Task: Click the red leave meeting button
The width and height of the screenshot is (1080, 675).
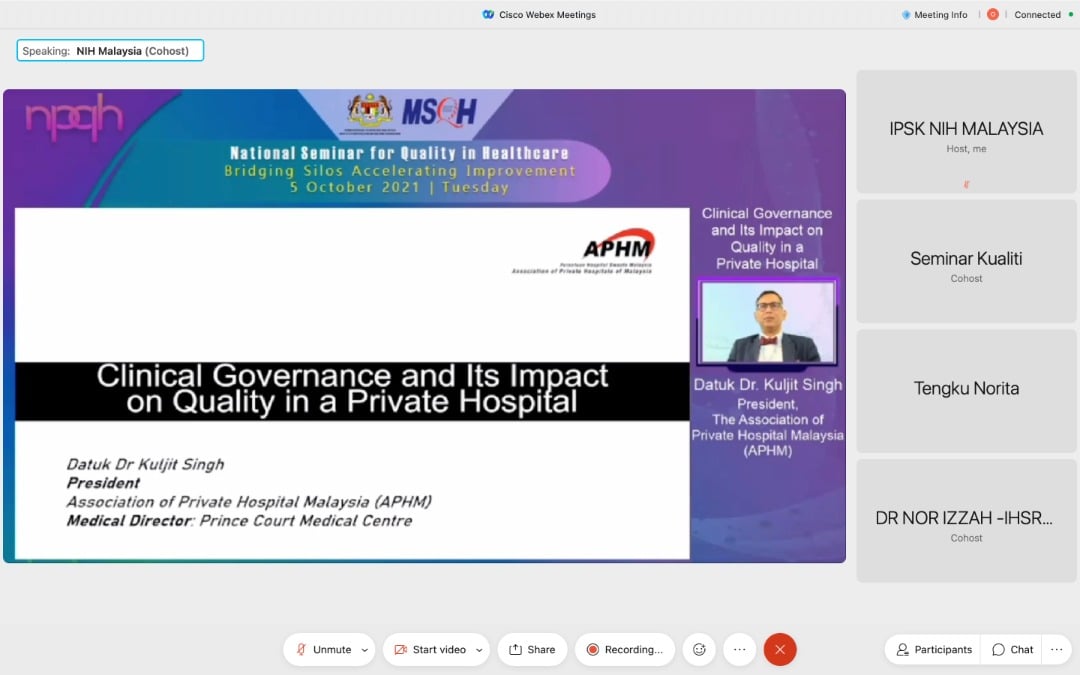Action: (x=780, y=649)
